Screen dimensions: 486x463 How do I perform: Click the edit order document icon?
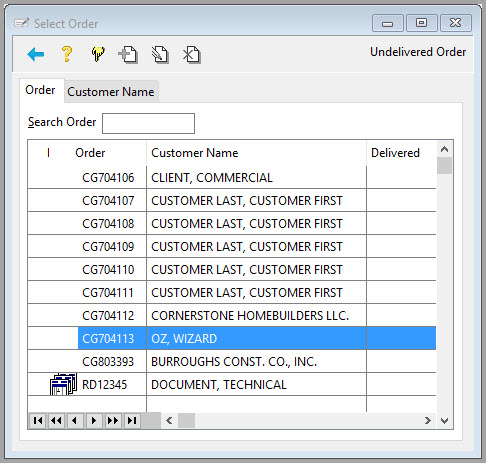160,54
